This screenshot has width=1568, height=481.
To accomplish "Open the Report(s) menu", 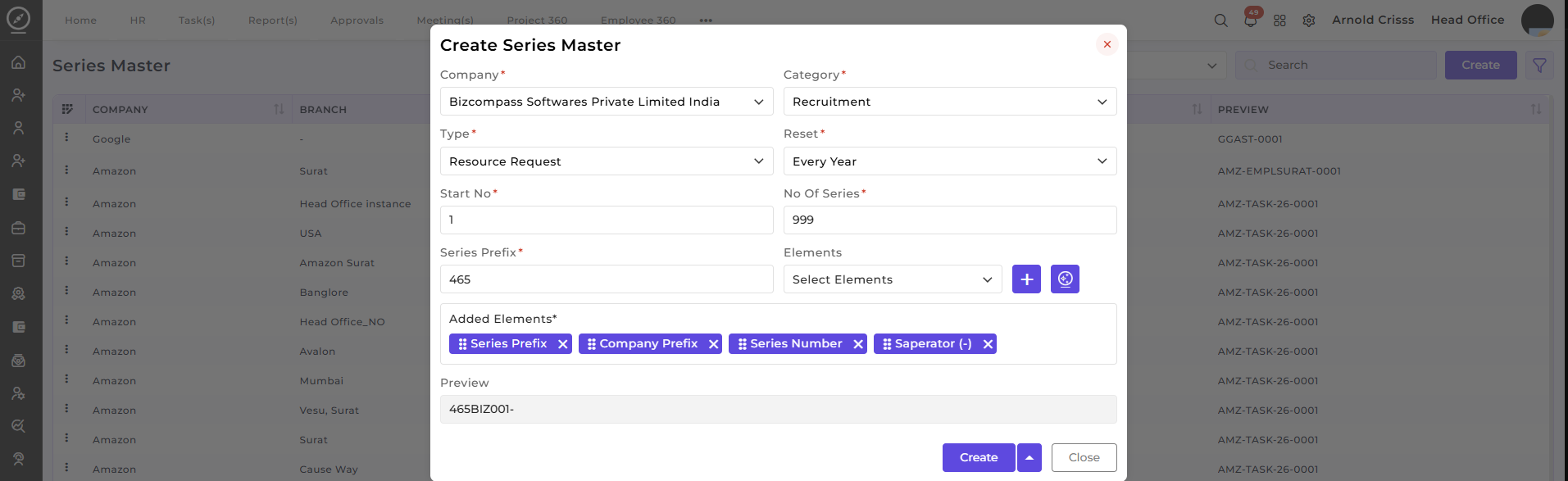I will point(273,20).
